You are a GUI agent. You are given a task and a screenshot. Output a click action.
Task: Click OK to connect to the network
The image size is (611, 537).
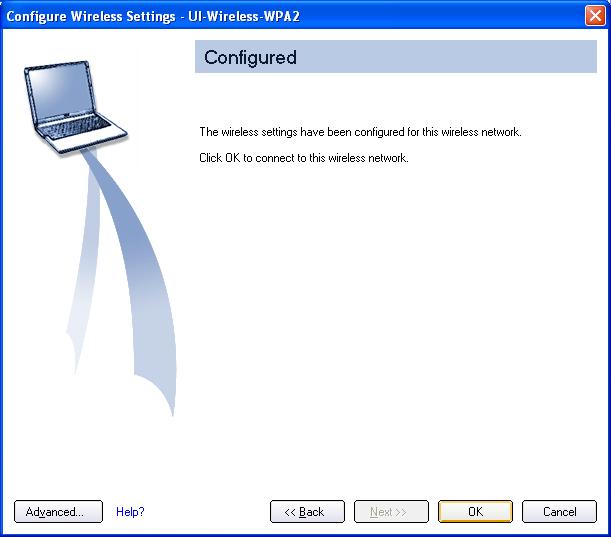click(475, 511)
